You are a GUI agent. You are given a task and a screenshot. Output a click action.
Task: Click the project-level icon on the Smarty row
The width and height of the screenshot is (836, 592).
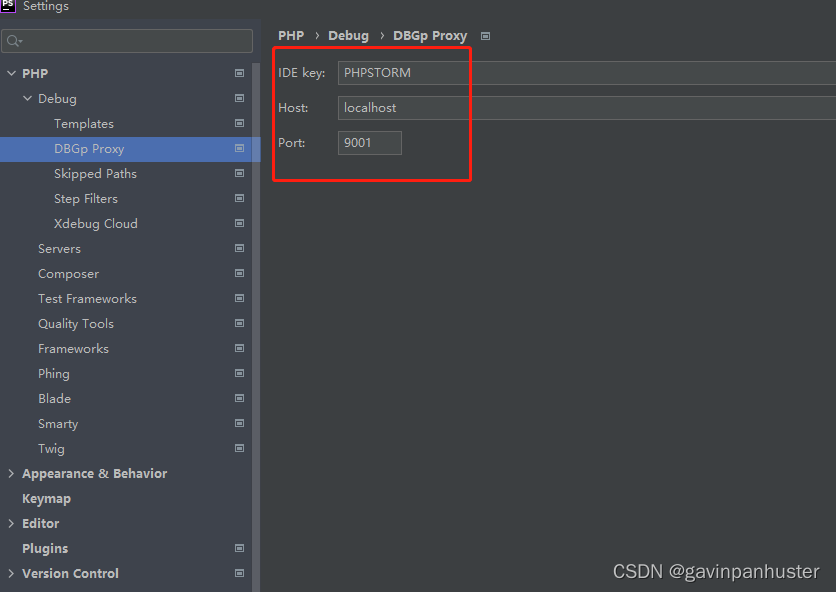coord(239,423)
